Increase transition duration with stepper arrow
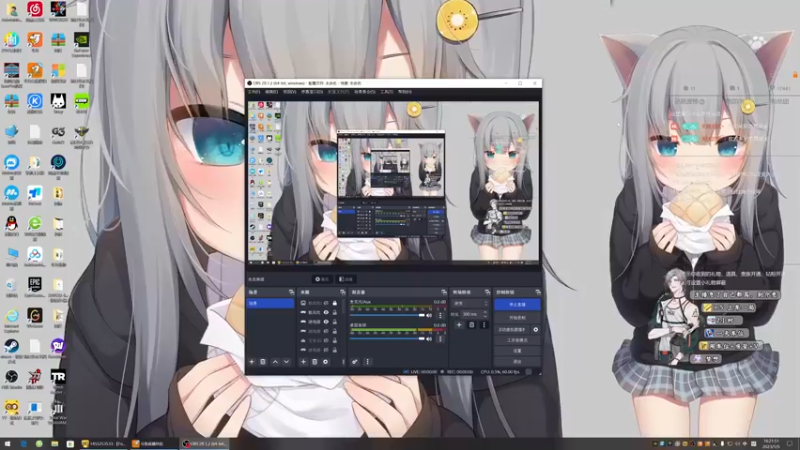The height and width of the screenshot is (450, 800). point(485,312)
